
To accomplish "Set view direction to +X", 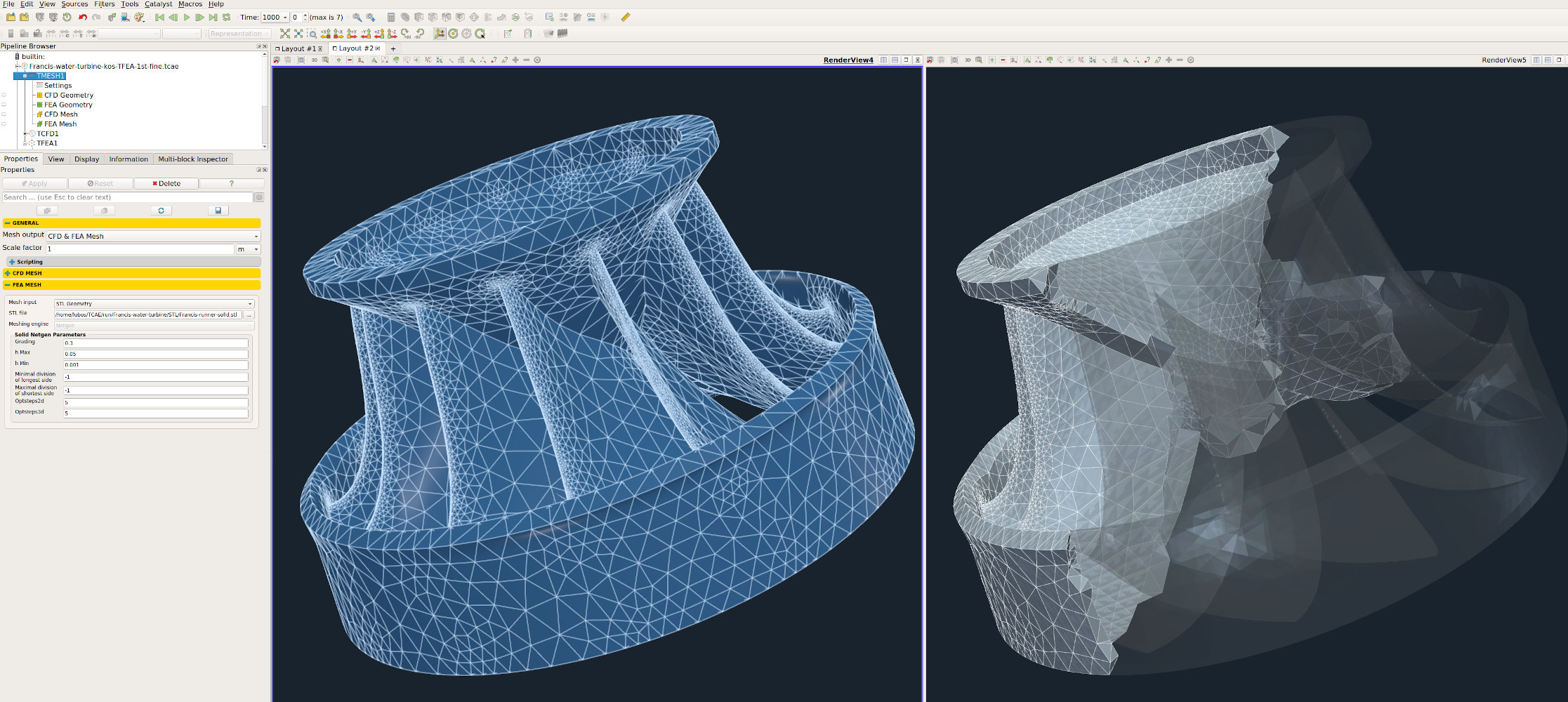I will [325, 34].
